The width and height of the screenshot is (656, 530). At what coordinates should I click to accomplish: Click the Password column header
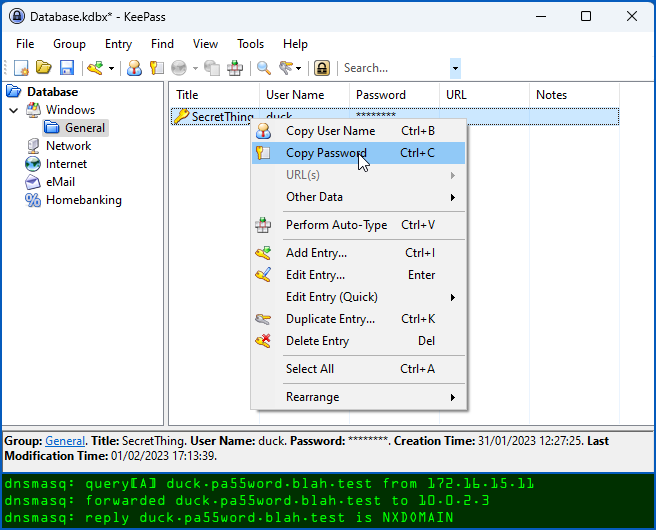(395, 95)
